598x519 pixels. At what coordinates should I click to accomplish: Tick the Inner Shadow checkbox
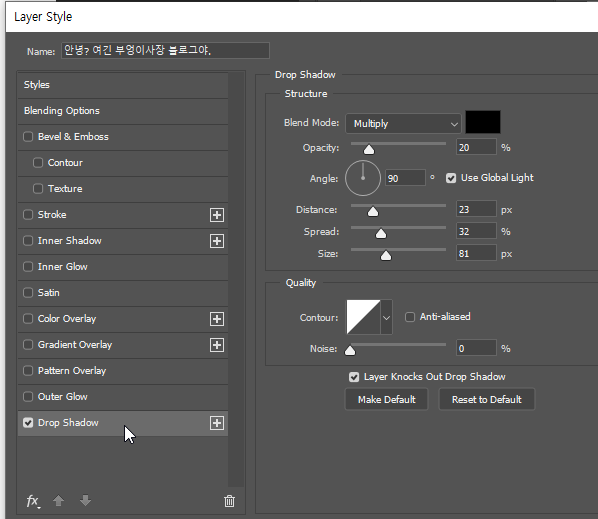tap(28, 241)
